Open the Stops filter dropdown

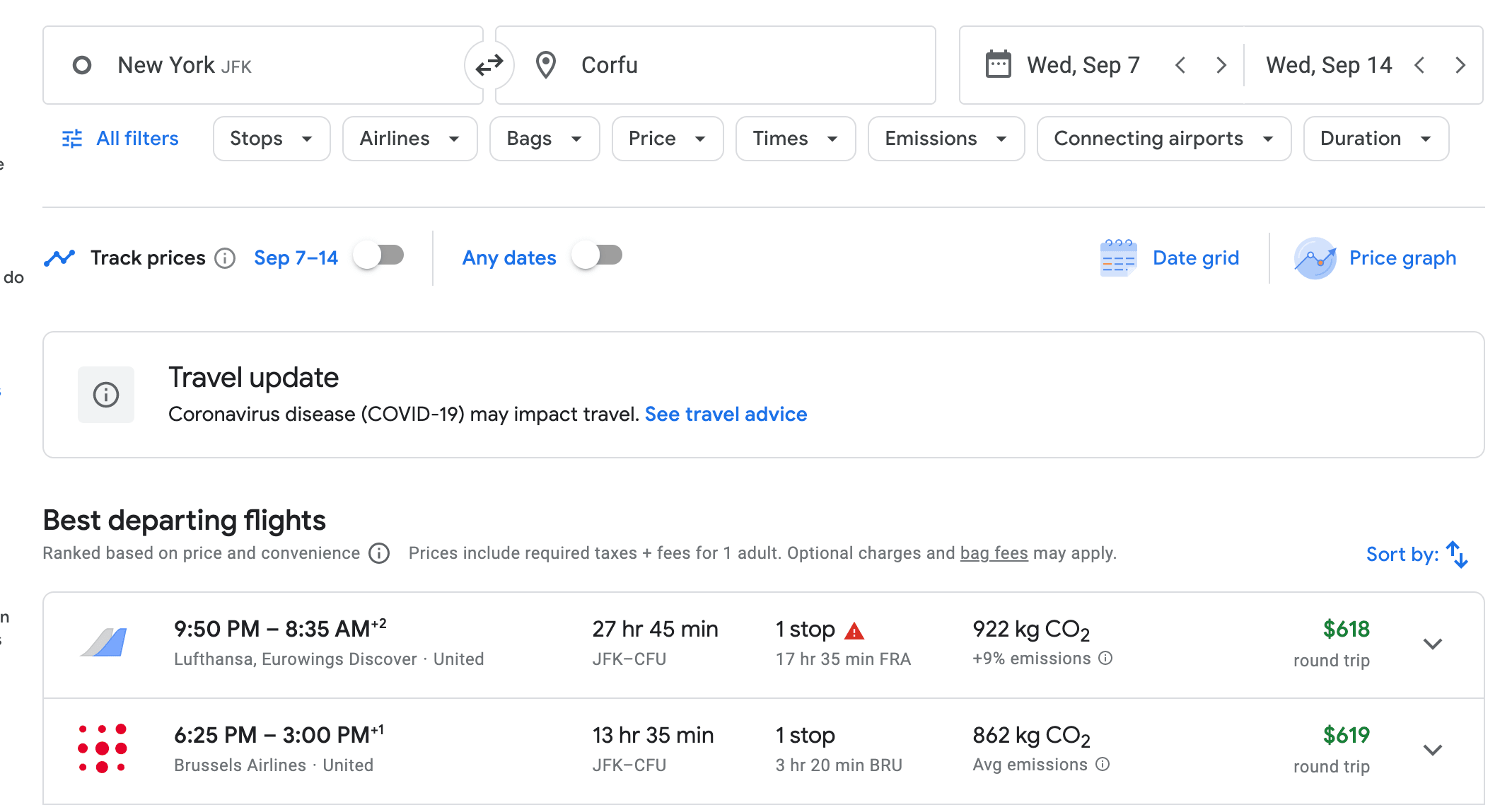272,139
